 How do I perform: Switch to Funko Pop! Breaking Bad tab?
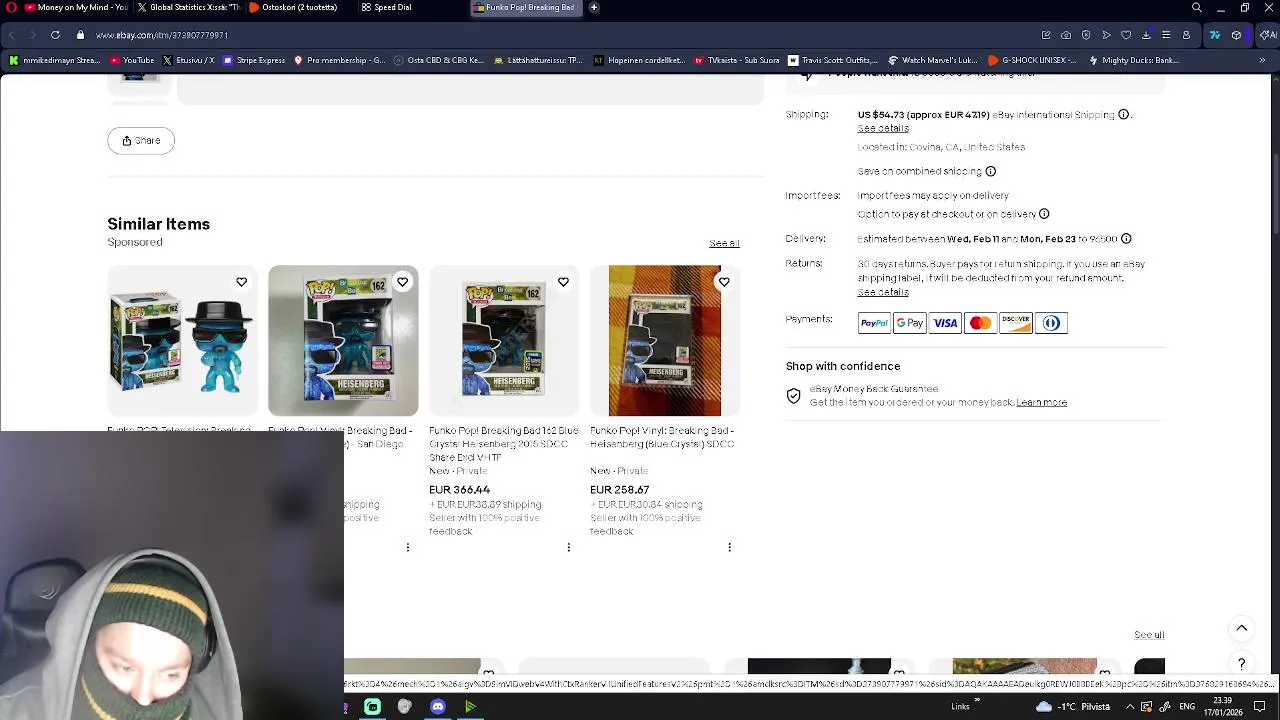(528, 7)
